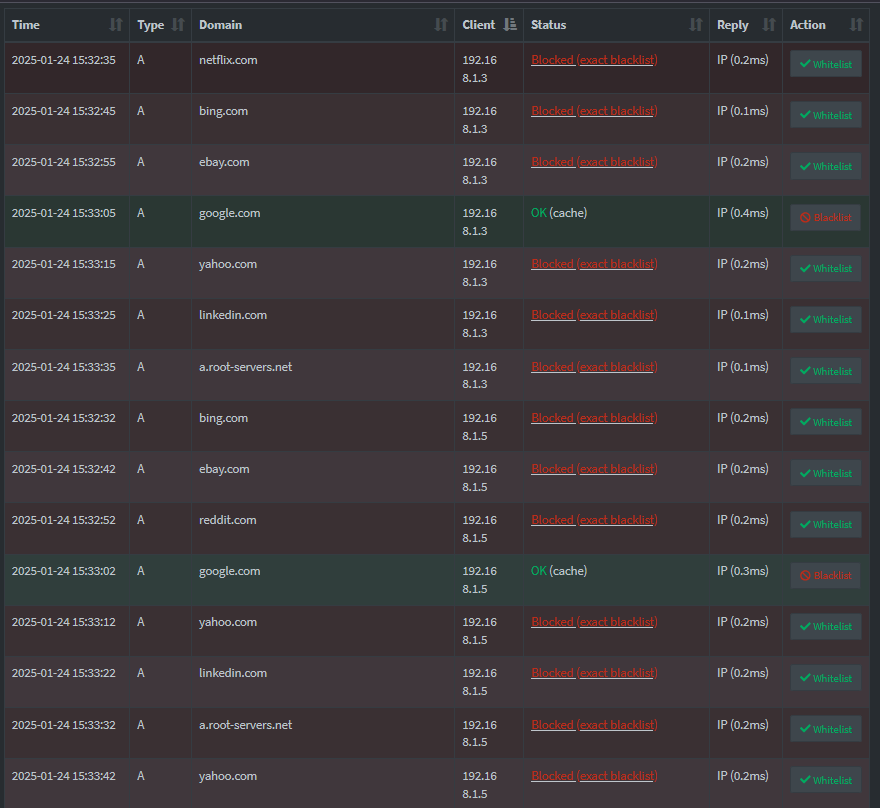This screenshot has width=880, height=808.
Task: Click client 192.168.1.5 in reddit.com row
Action: (479, 529)
